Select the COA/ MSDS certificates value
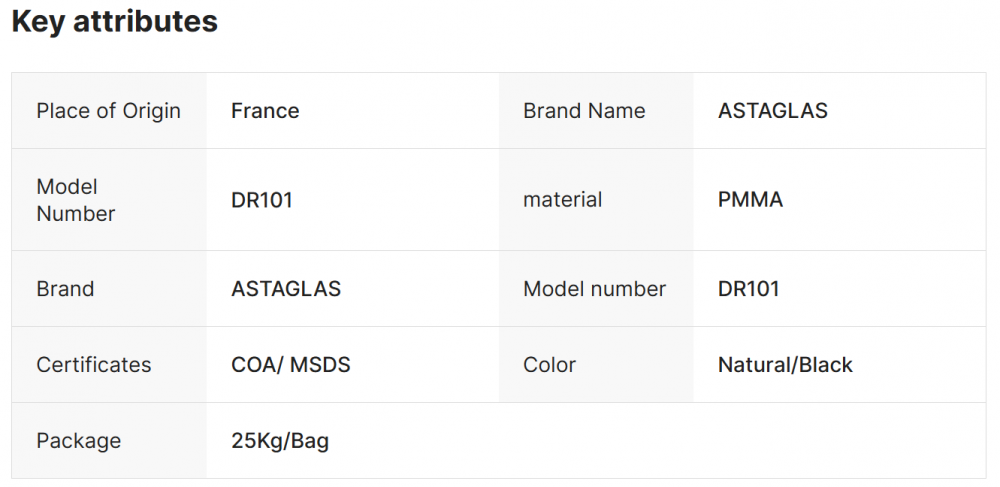Screen dimensions: 1000x487 (x=291, y=365)
